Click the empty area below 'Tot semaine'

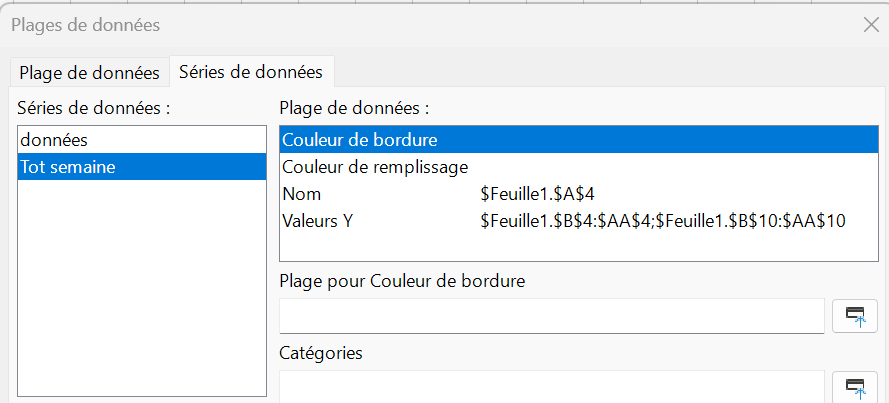click(141, 290)
